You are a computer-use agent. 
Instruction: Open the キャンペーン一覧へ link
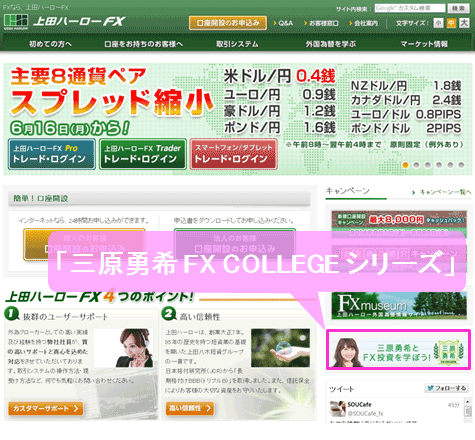pyautogui.click(x=442, y=192)
